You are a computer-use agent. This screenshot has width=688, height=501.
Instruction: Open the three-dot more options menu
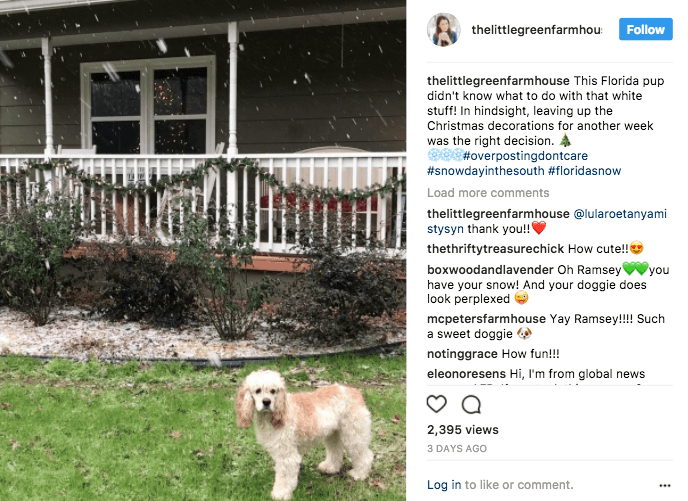point(665,485)
